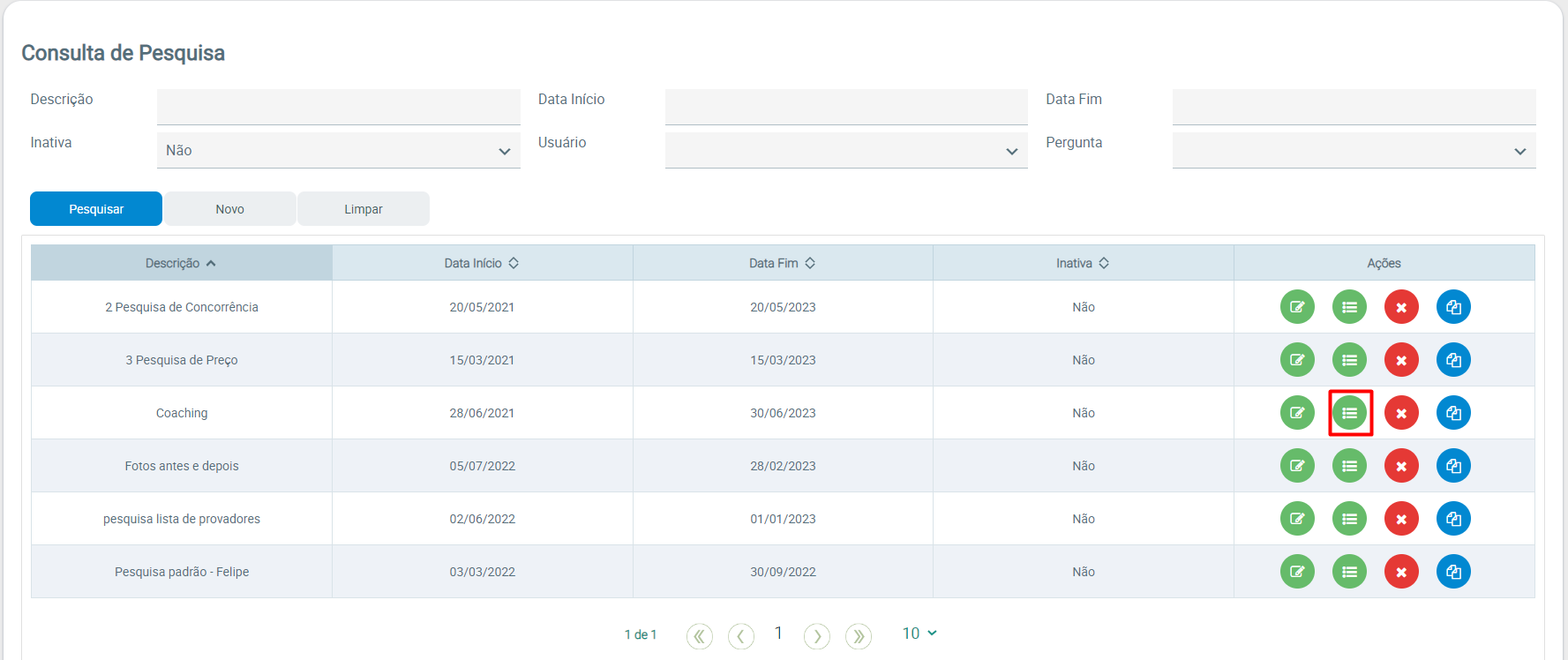Open the Pergunta dropdown
This screenshot has width=1568, height=660.
point(1353,151)
